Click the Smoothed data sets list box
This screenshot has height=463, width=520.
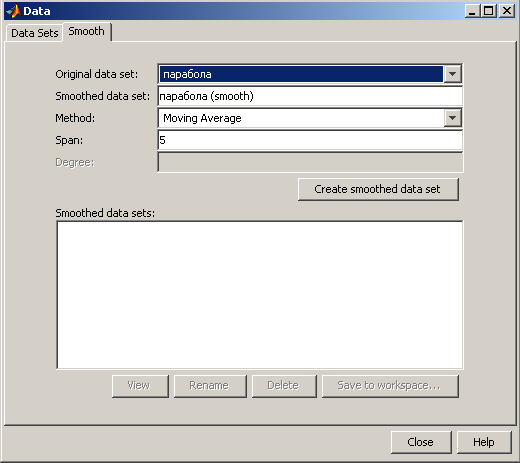(260, 295)
